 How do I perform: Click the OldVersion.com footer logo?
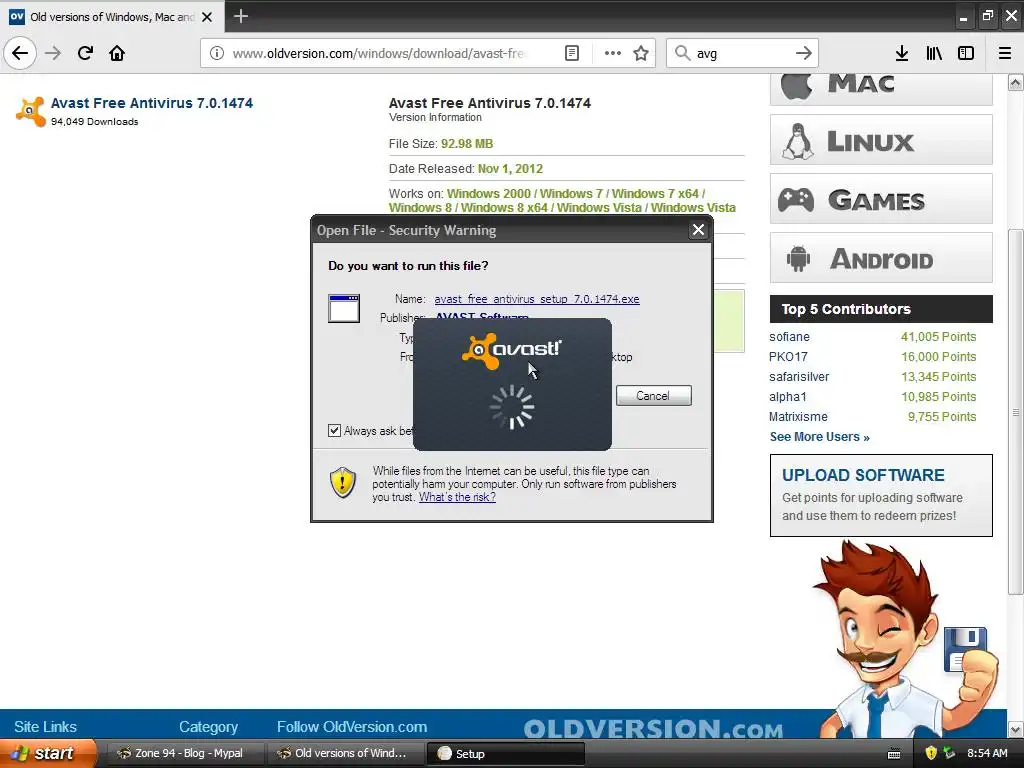[653, 729]
